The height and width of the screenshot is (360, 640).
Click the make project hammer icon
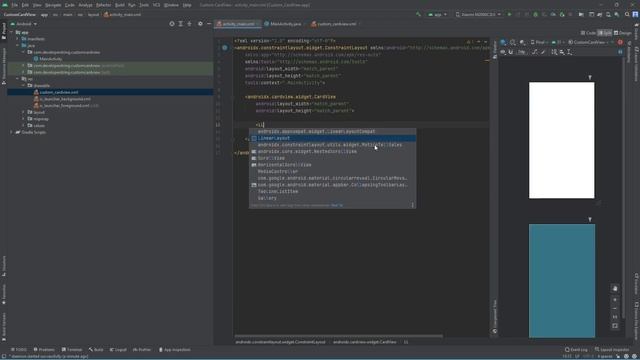(x=418, y=15)
